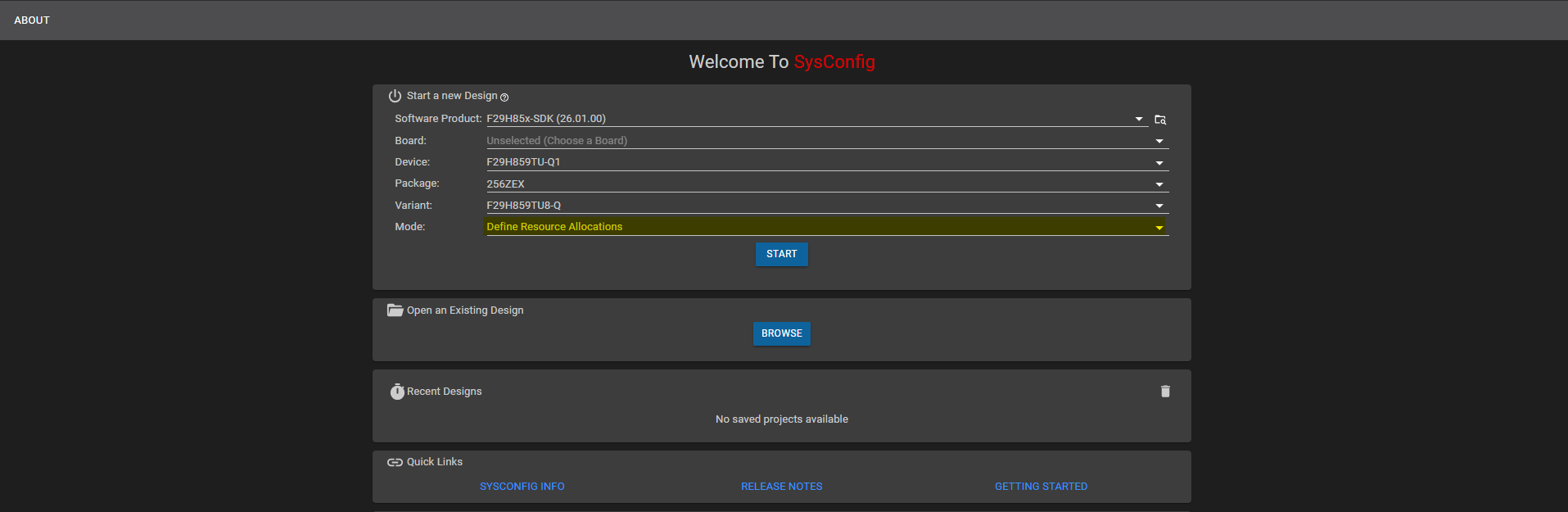Click the 'Quick Links' heading text
Screen dimensions: 1568x512
pos(435,462)
